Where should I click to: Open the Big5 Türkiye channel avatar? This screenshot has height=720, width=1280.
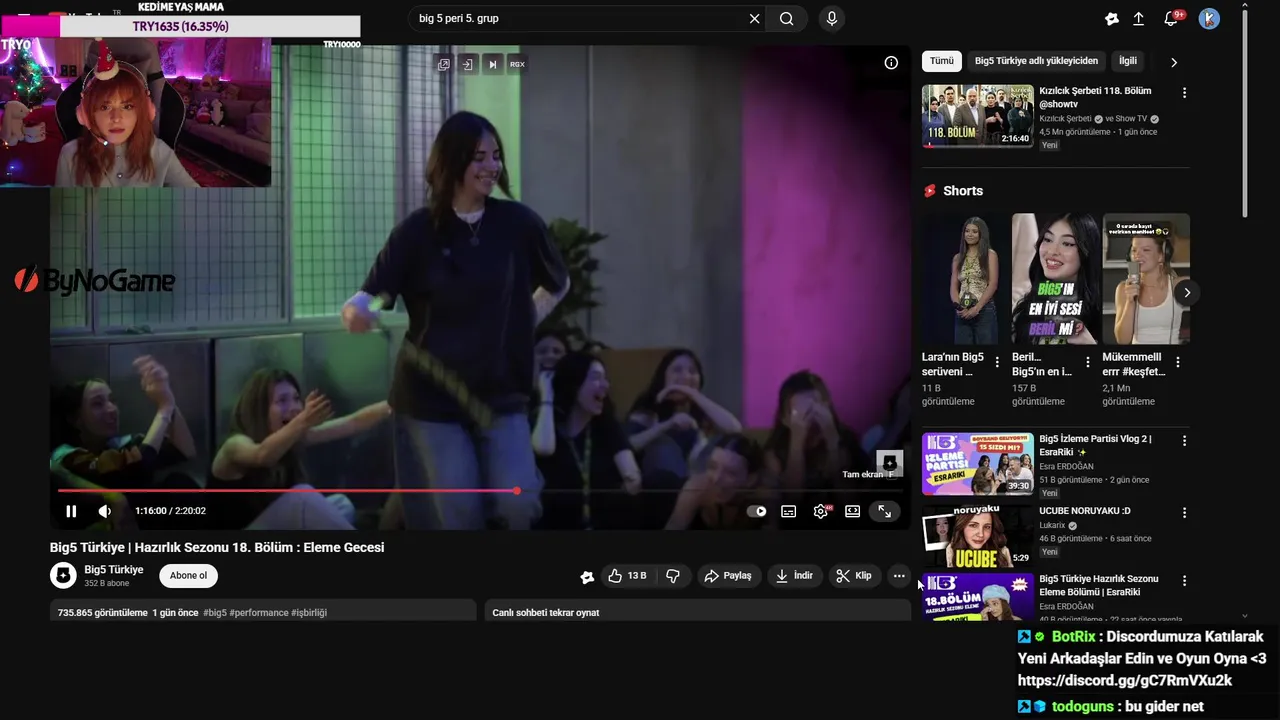click(x=63, y=576)
